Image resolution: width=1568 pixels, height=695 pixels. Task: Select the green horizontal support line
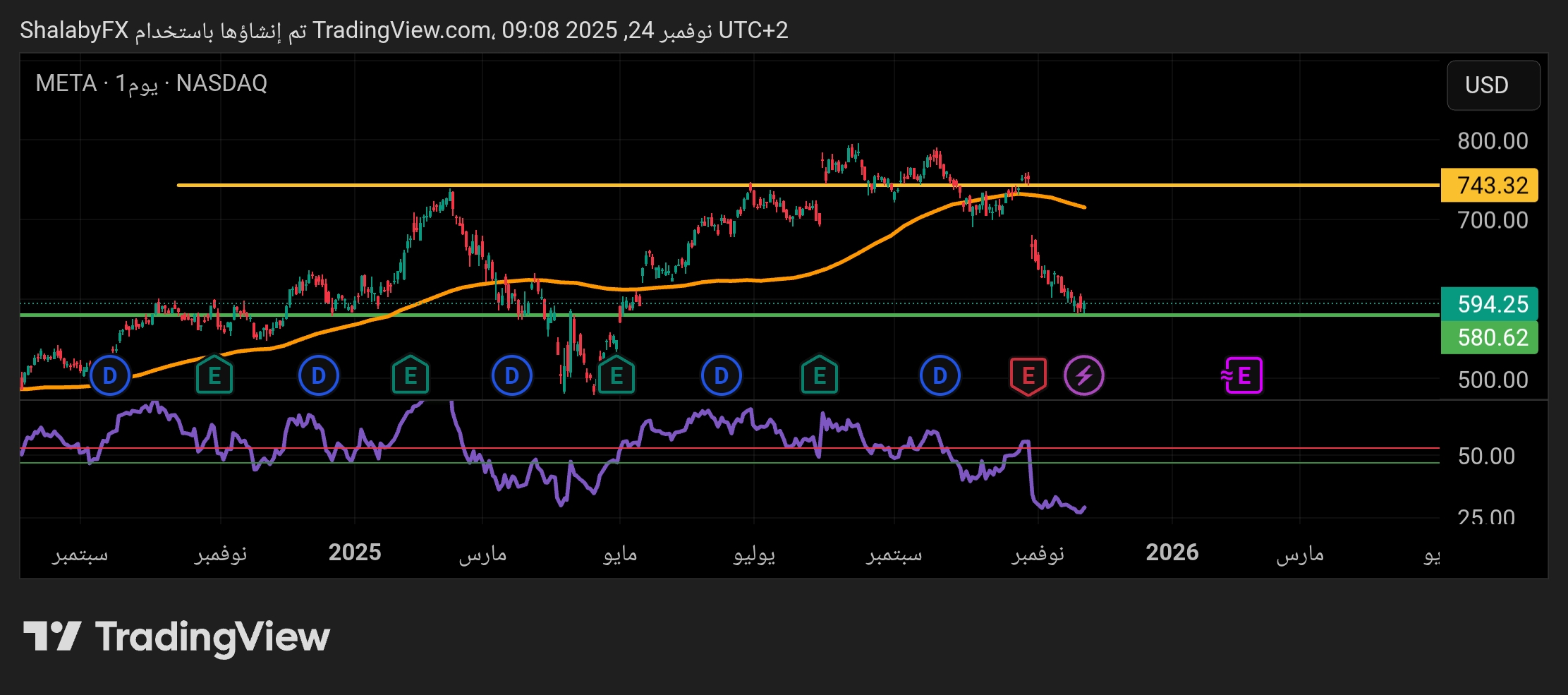[705, 315]
